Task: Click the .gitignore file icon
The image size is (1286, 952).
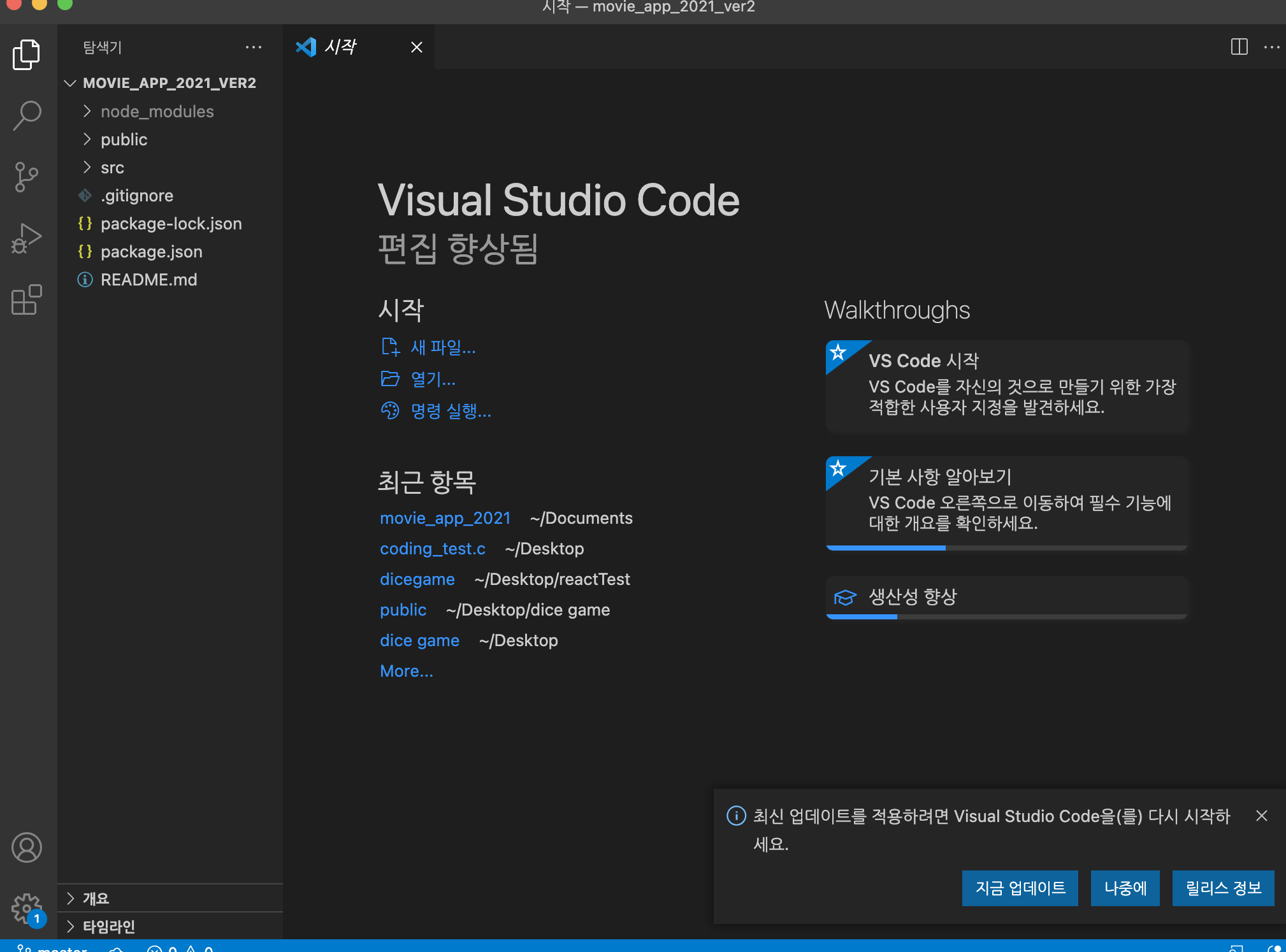Action: point(85,195)
